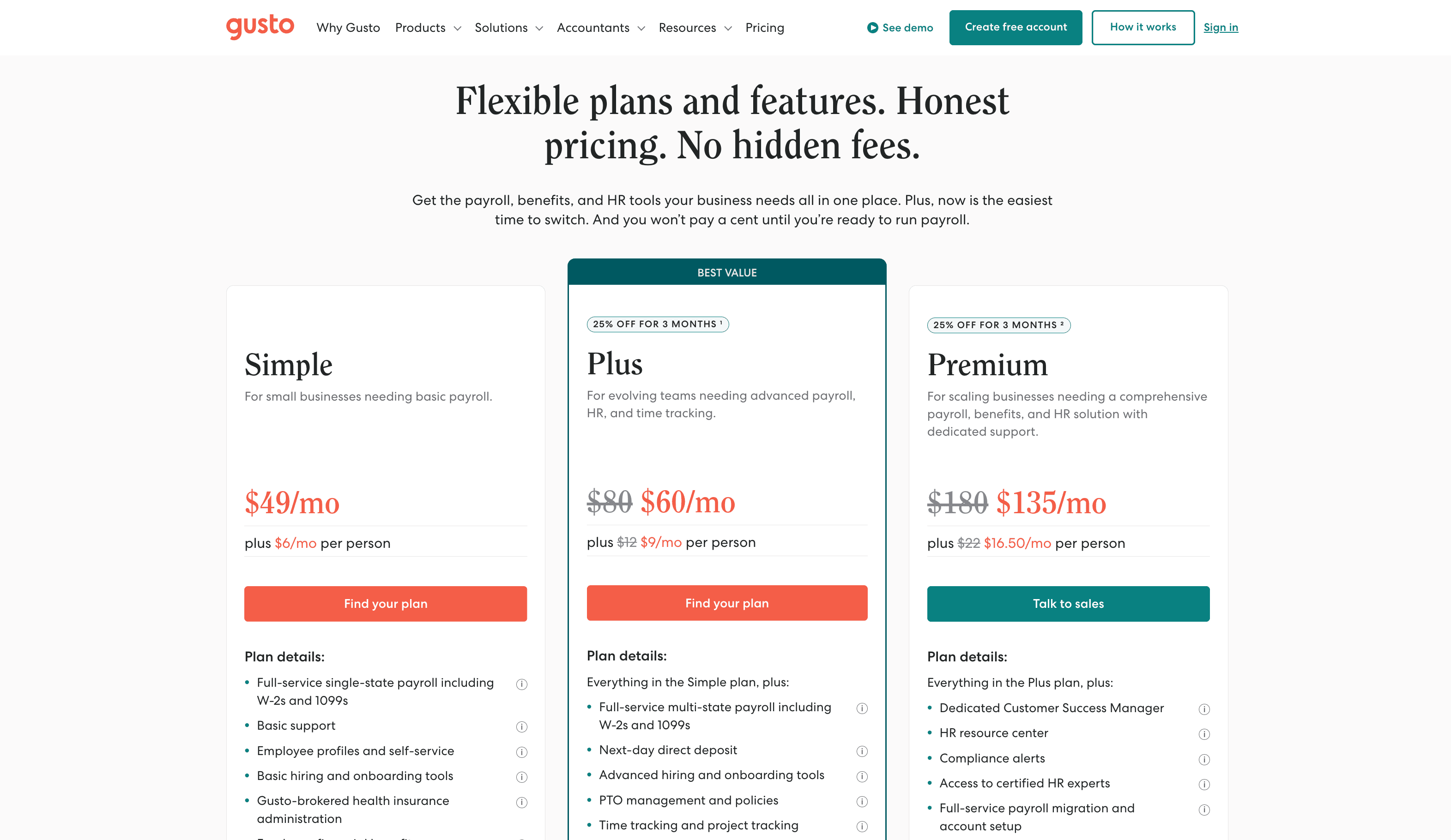Click info icon beside Time tracking and project tracking
This screenshot has width=1451, height=840.
pos(862,826)
